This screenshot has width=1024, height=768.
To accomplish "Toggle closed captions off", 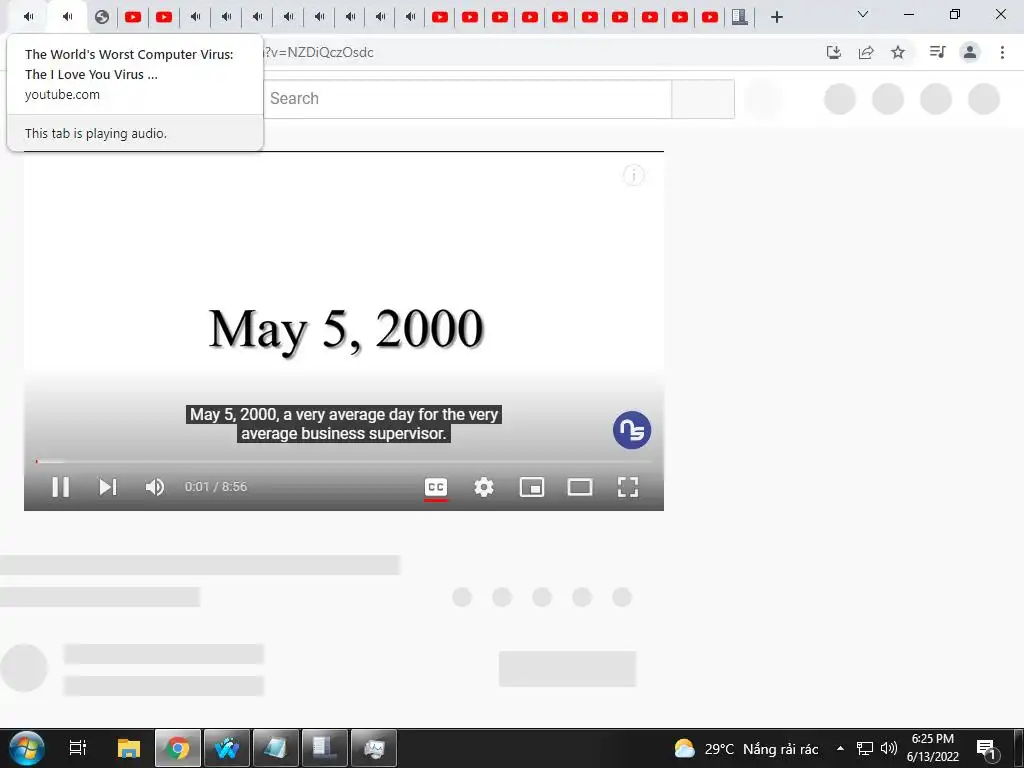I will (436, 487).
